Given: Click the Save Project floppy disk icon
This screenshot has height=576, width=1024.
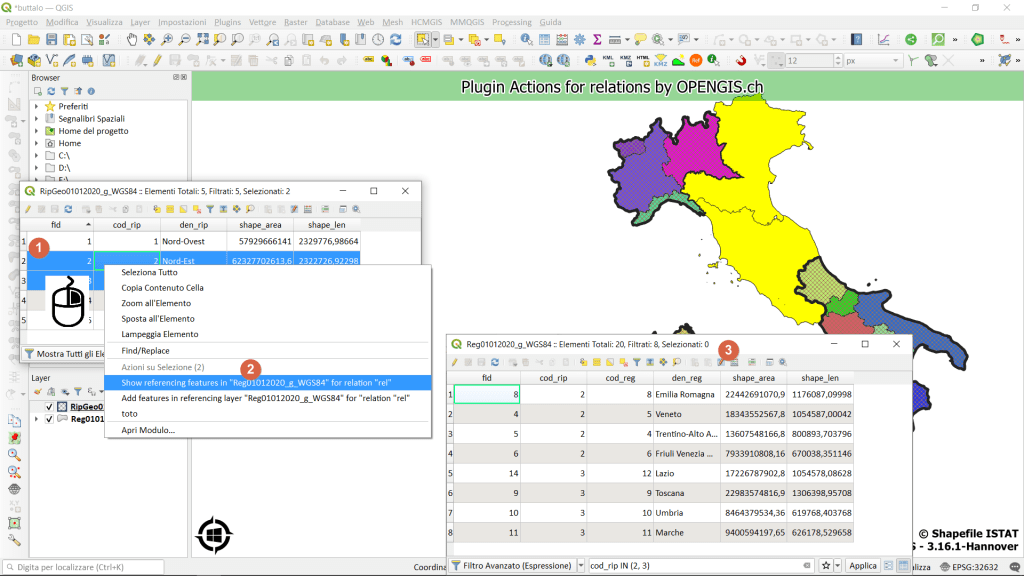Looking at the screenshot, I should 50,40.
